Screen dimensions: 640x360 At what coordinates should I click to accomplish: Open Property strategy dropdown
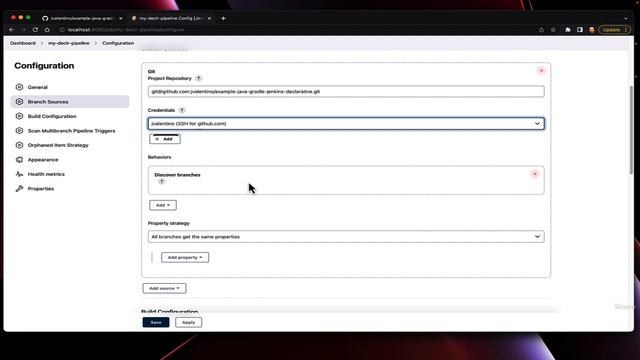(x=346, y=237)
